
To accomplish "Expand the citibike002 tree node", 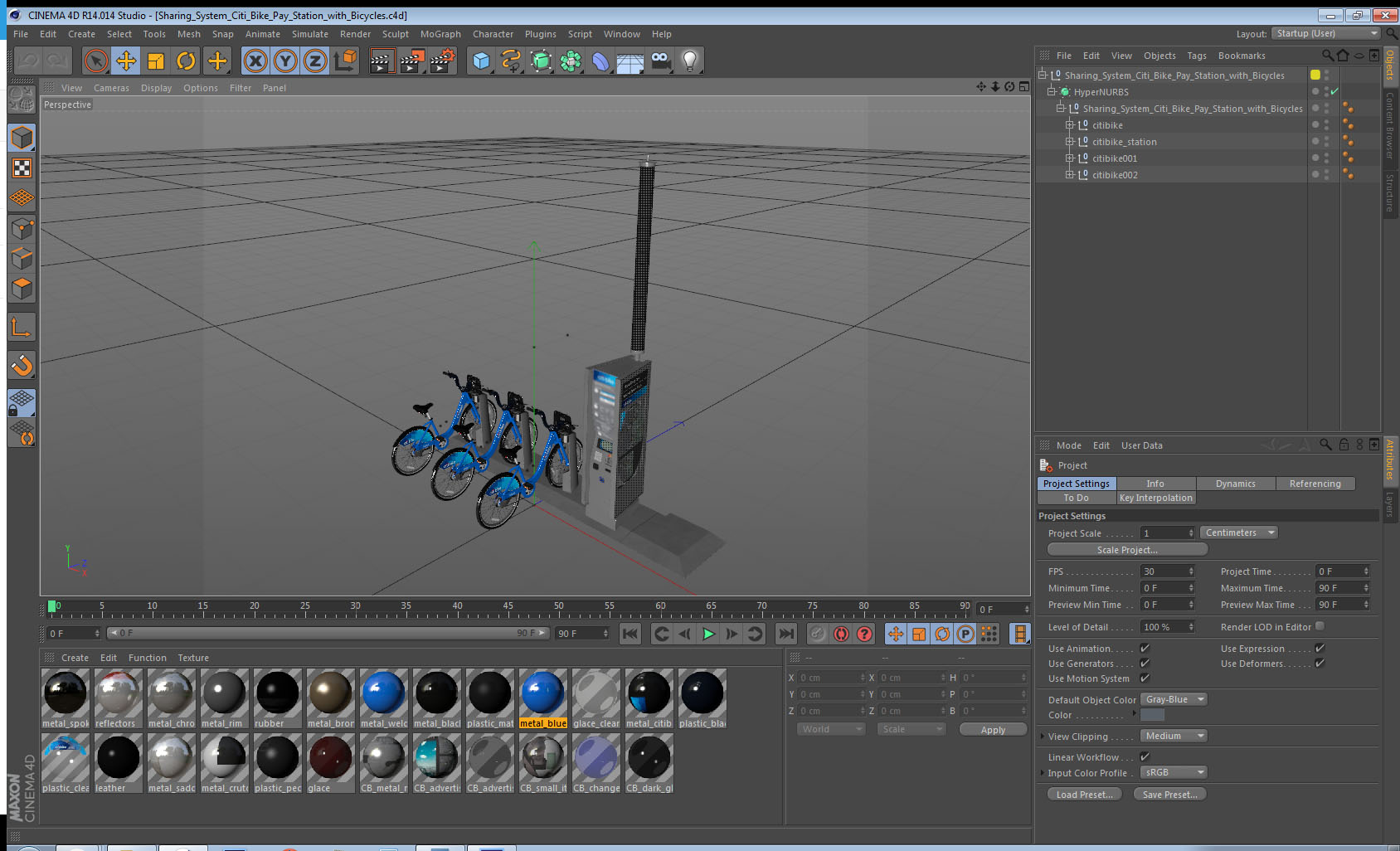I will (1070, 174).
